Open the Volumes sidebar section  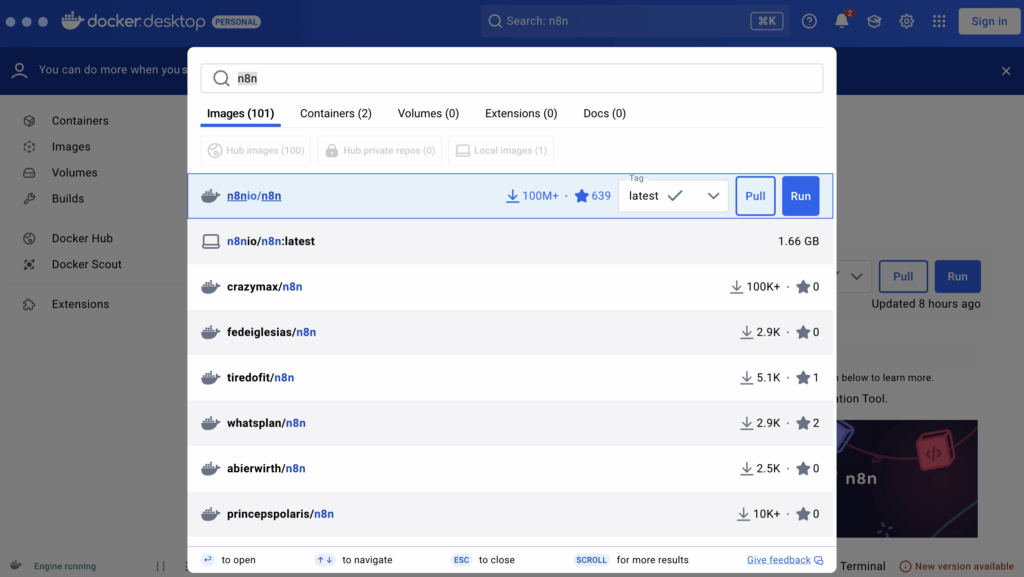pyautogui.click(x=74, y=173)
